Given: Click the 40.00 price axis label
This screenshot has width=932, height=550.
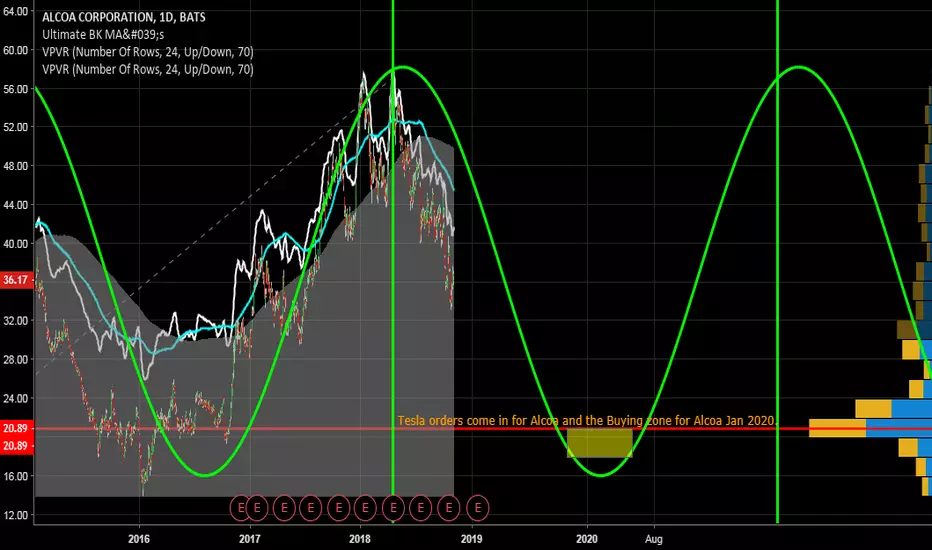Looking at the screenshot, I should tap(15, 243).
